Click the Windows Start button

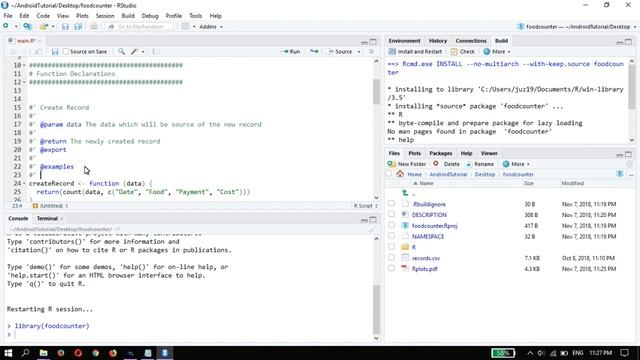point(8,353)
